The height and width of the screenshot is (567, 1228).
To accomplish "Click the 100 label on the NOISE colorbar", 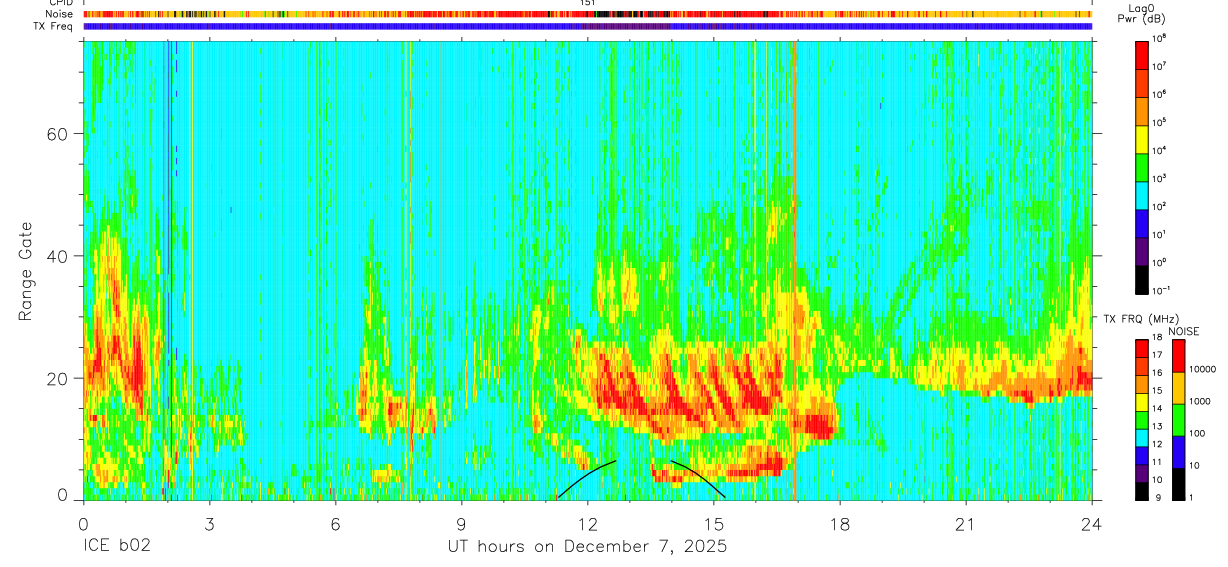I will point(1197,433).
